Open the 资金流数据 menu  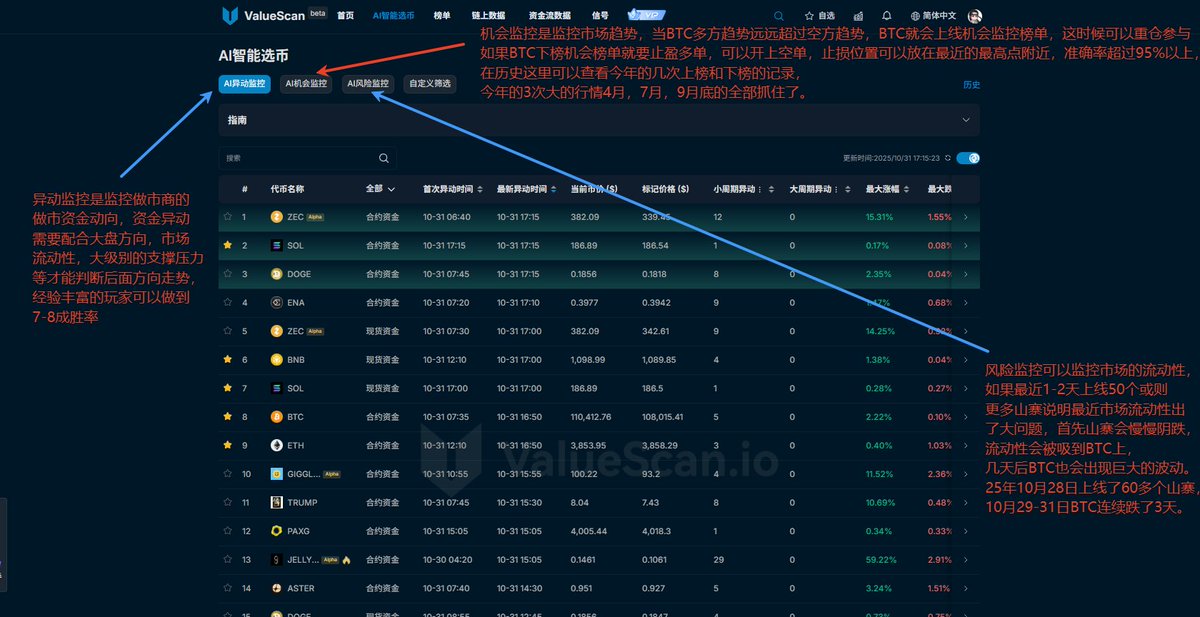click(x=550, y=16)
